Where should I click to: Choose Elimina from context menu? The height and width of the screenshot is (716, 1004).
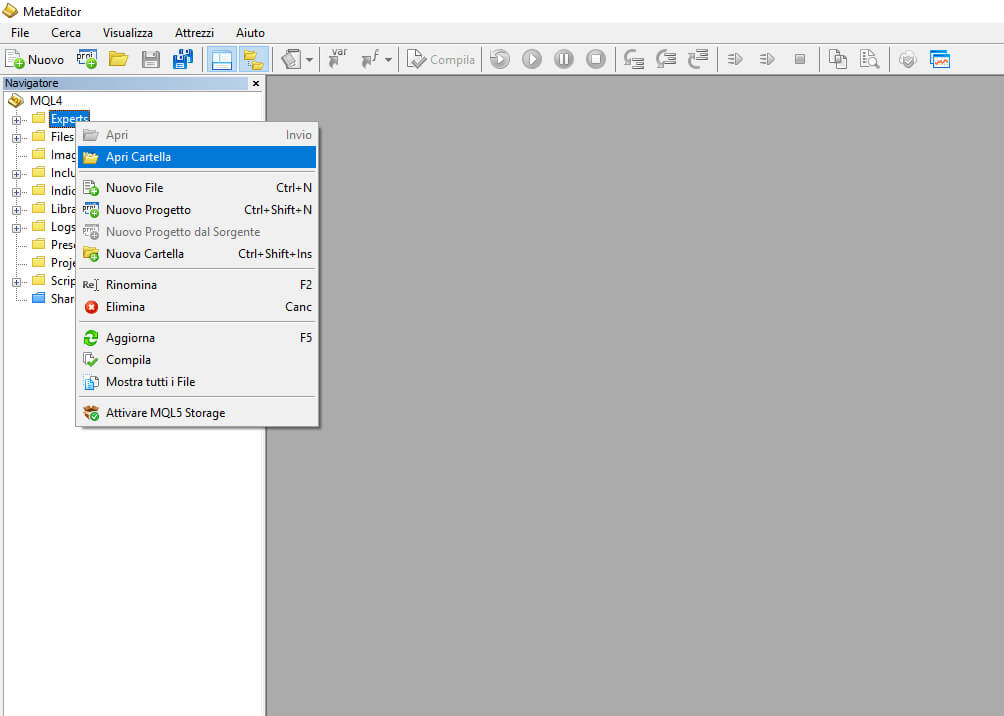click(197, 307)
